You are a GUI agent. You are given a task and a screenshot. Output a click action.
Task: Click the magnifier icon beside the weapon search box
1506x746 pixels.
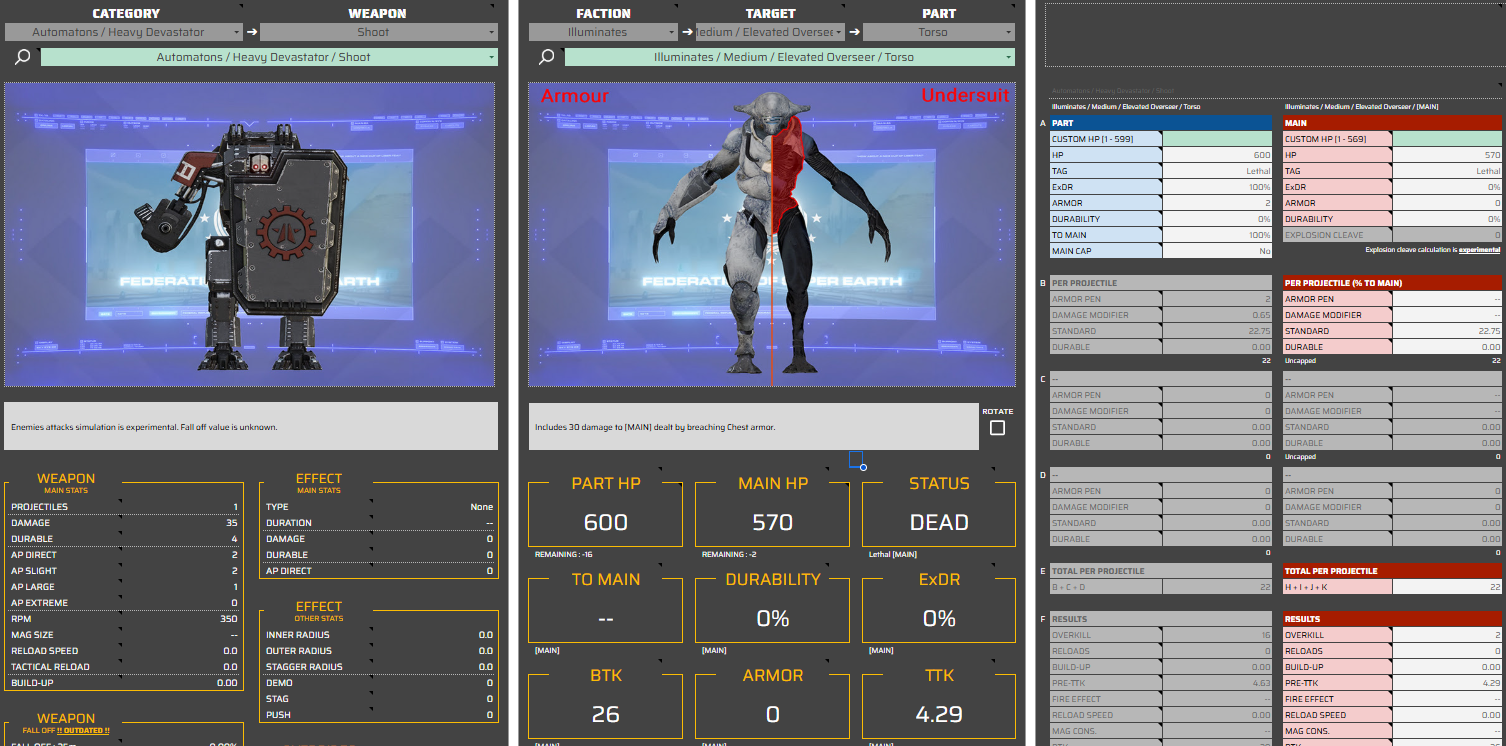(x=22, y=57)
